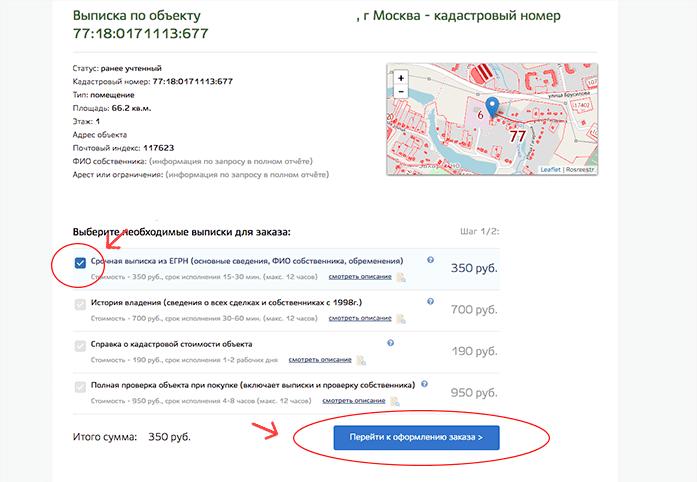Click the blue location pin on map
This screenshot has height=482, width=697.
492,107
